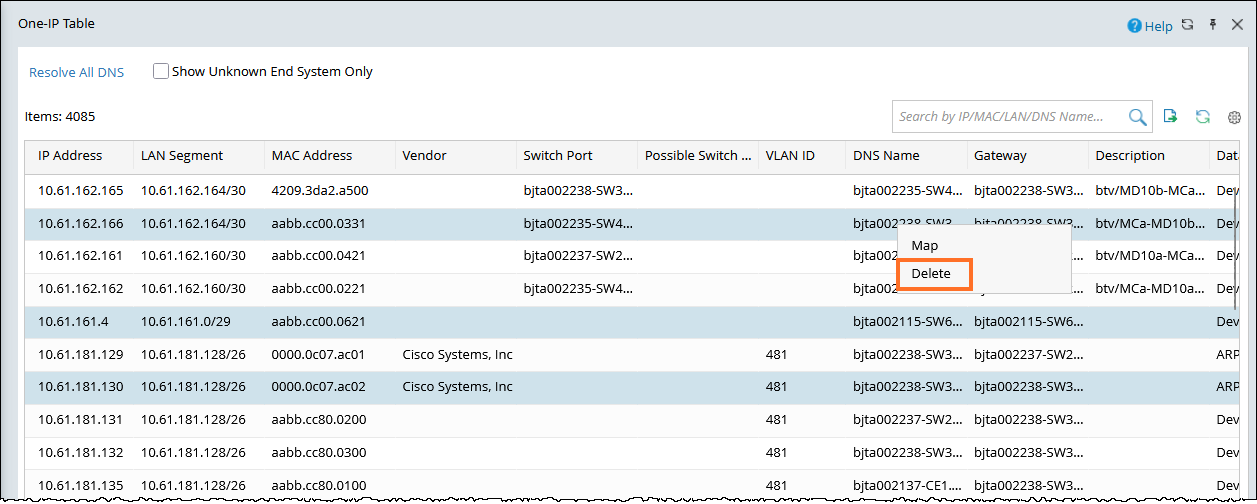Close the One-IP Table window
Image resolution: width=1257 pixels, height=504 pixels.
click(1237, 25)
